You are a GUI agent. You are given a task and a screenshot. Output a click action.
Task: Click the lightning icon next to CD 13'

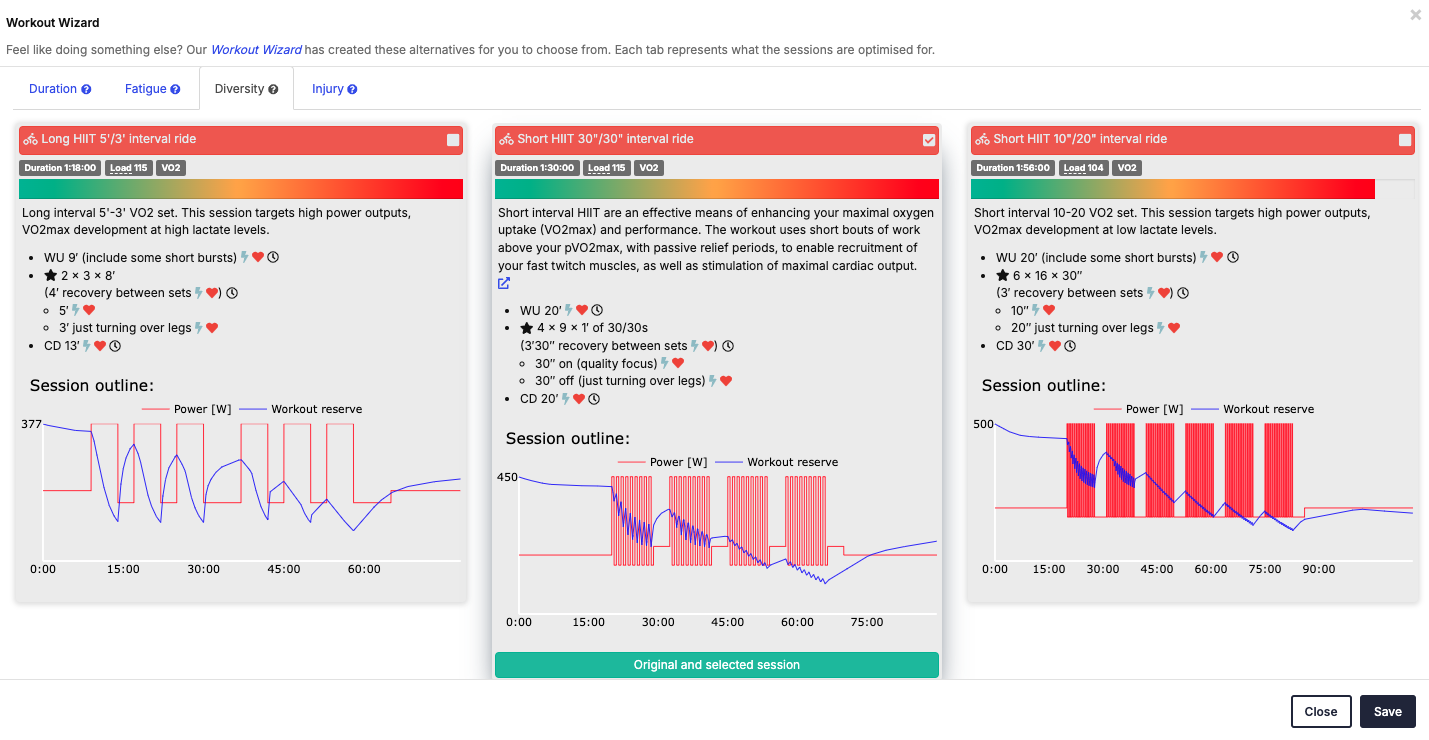tap(87, 346)
